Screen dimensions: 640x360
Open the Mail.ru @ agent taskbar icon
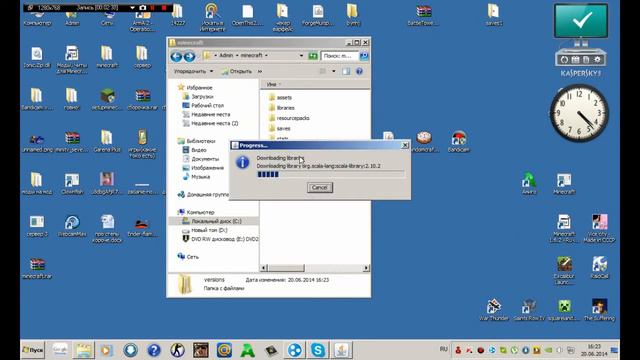pos(224,350)
